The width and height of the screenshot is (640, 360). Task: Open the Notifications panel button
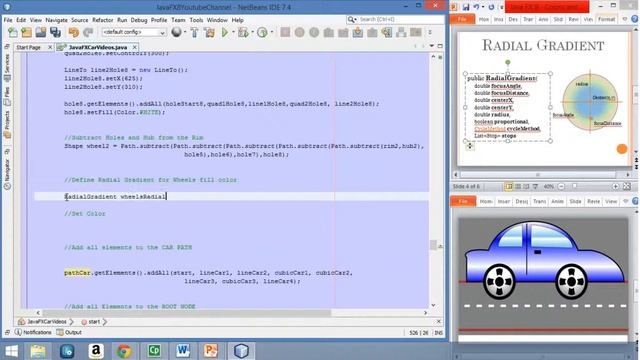(33, 332)
